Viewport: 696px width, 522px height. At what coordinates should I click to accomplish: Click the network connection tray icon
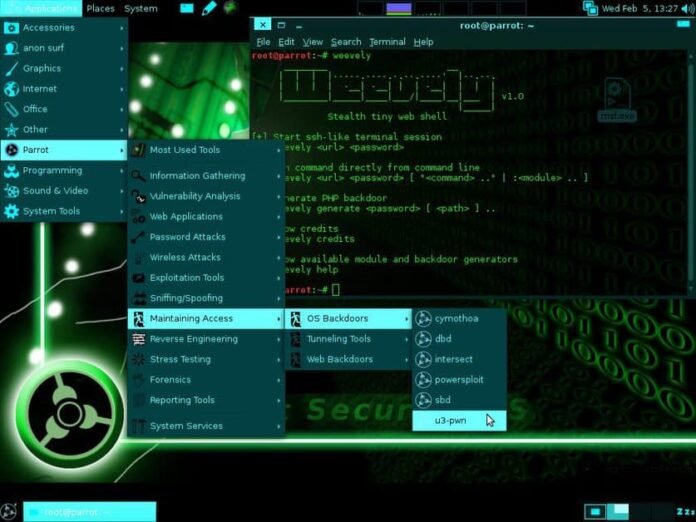click(x=590, y=8)
